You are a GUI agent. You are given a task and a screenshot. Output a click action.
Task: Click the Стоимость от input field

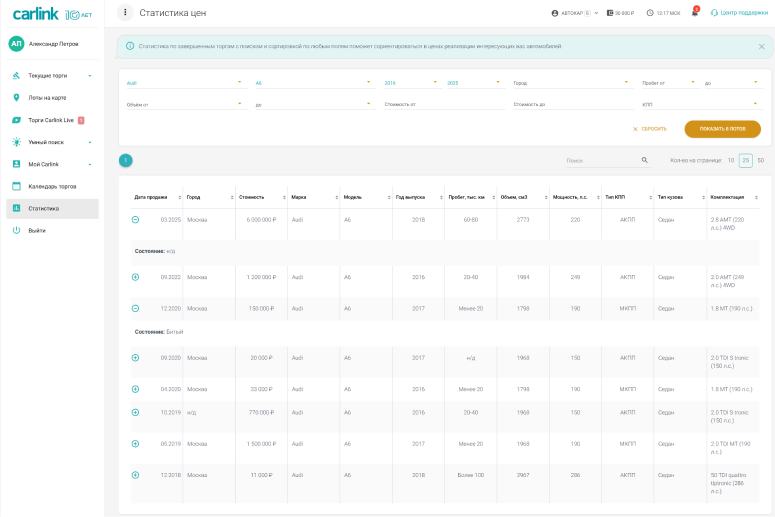[441, 104]
